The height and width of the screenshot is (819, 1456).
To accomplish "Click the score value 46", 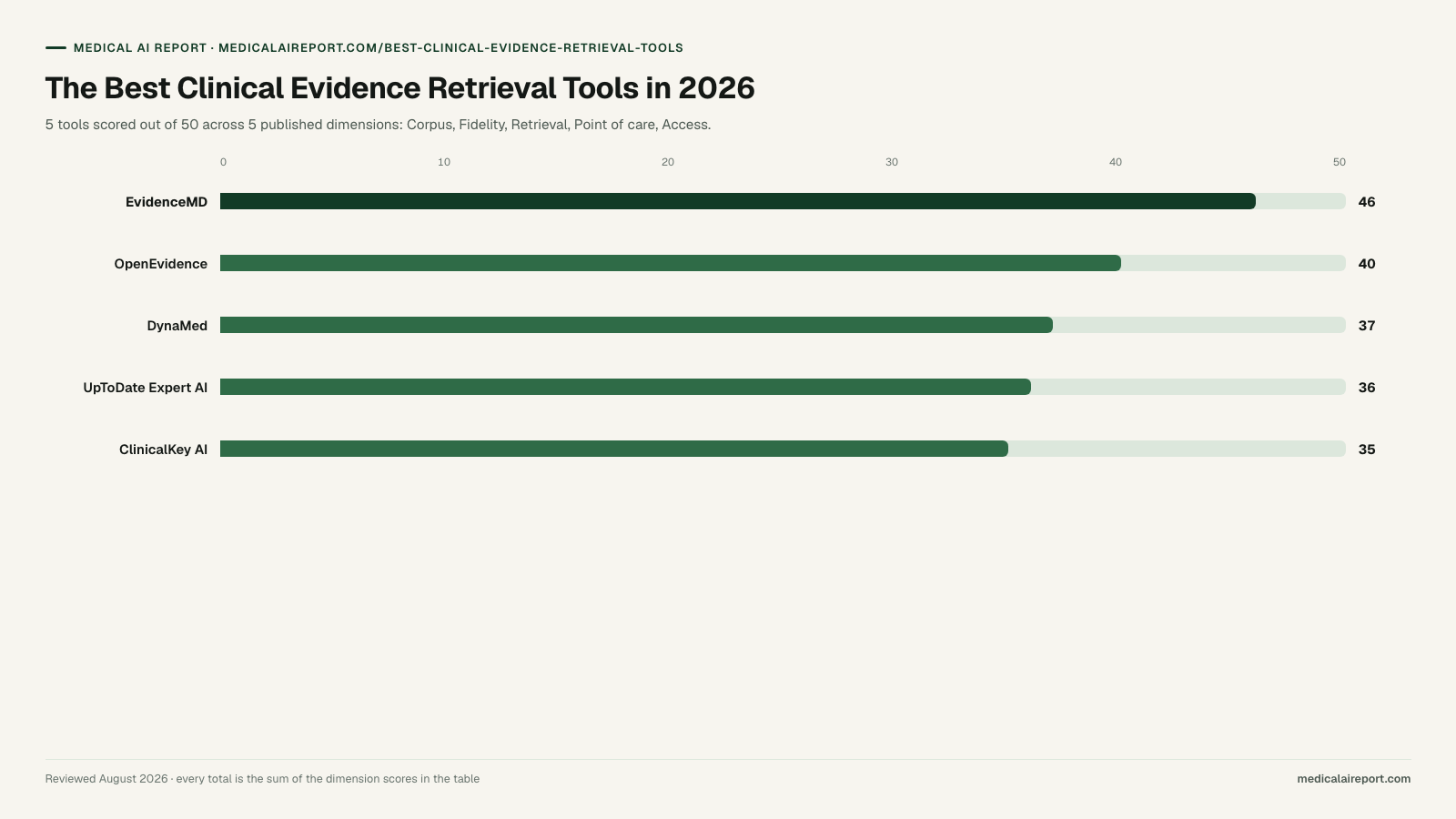I will pos(1367,202).
